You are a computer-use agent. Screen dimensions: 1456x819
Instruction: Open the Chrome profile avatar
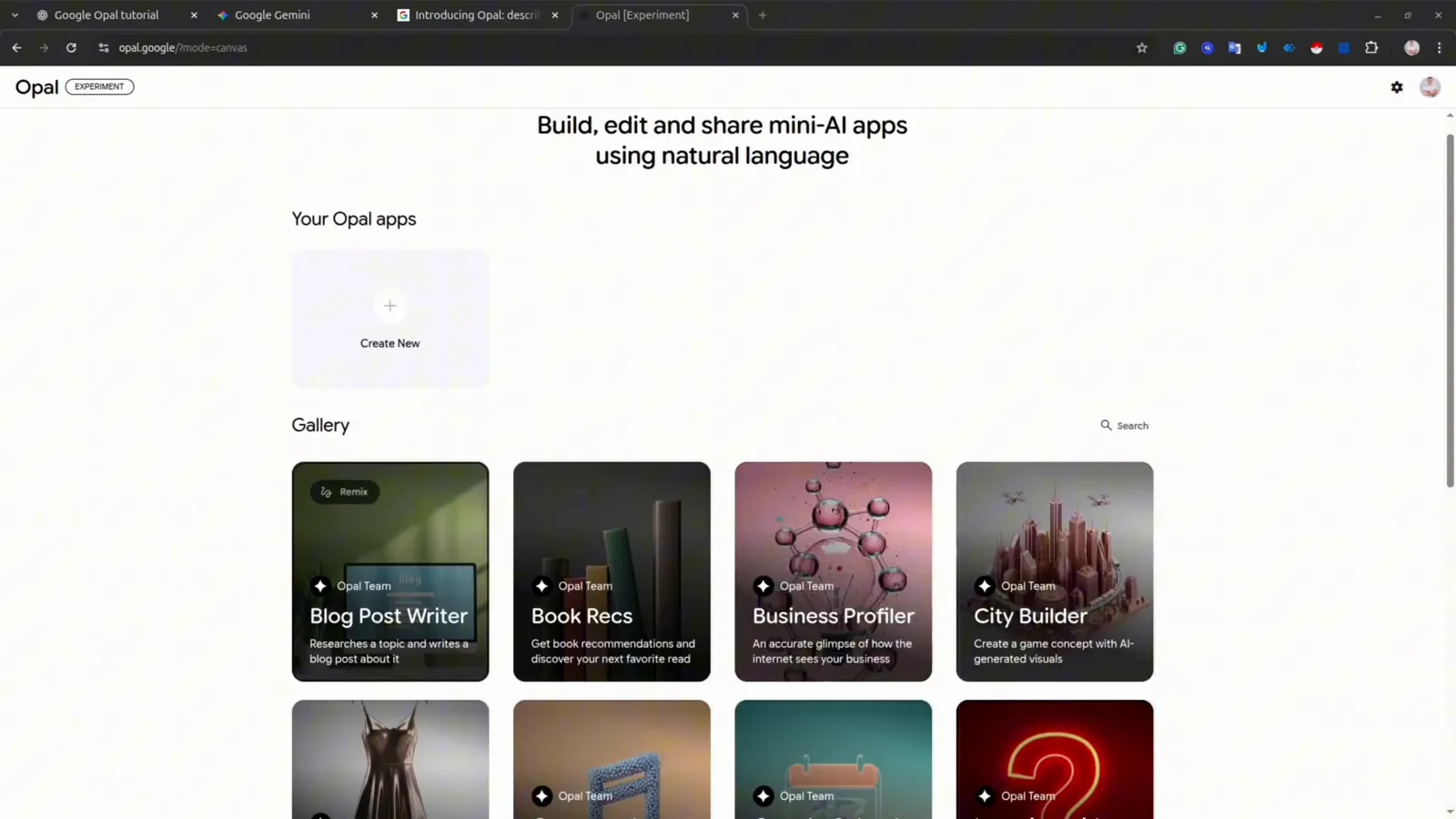pyautogui.click(x=1411, y=48)
